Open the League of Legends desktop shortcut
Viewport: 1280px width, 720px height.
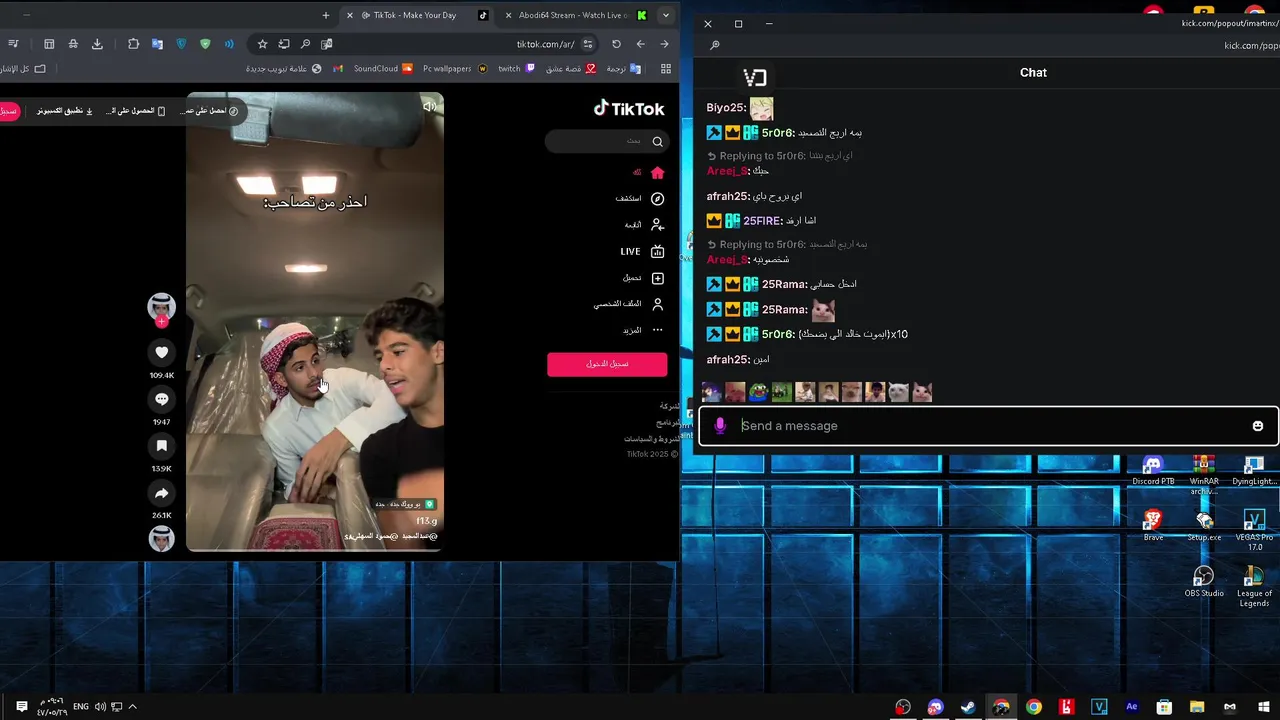click(x=1254, y=586)
